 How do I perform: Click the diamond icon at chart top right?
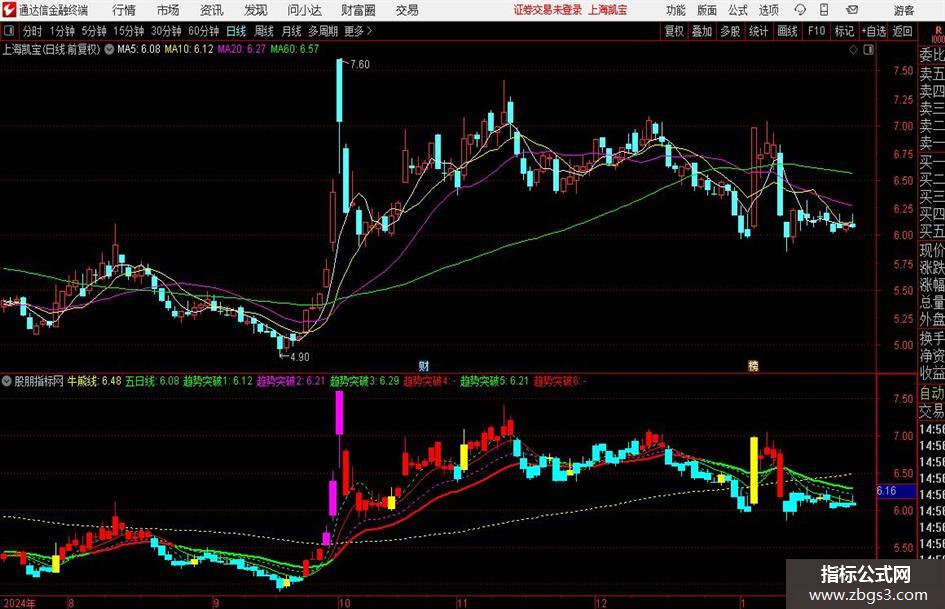tap(853, 50)
